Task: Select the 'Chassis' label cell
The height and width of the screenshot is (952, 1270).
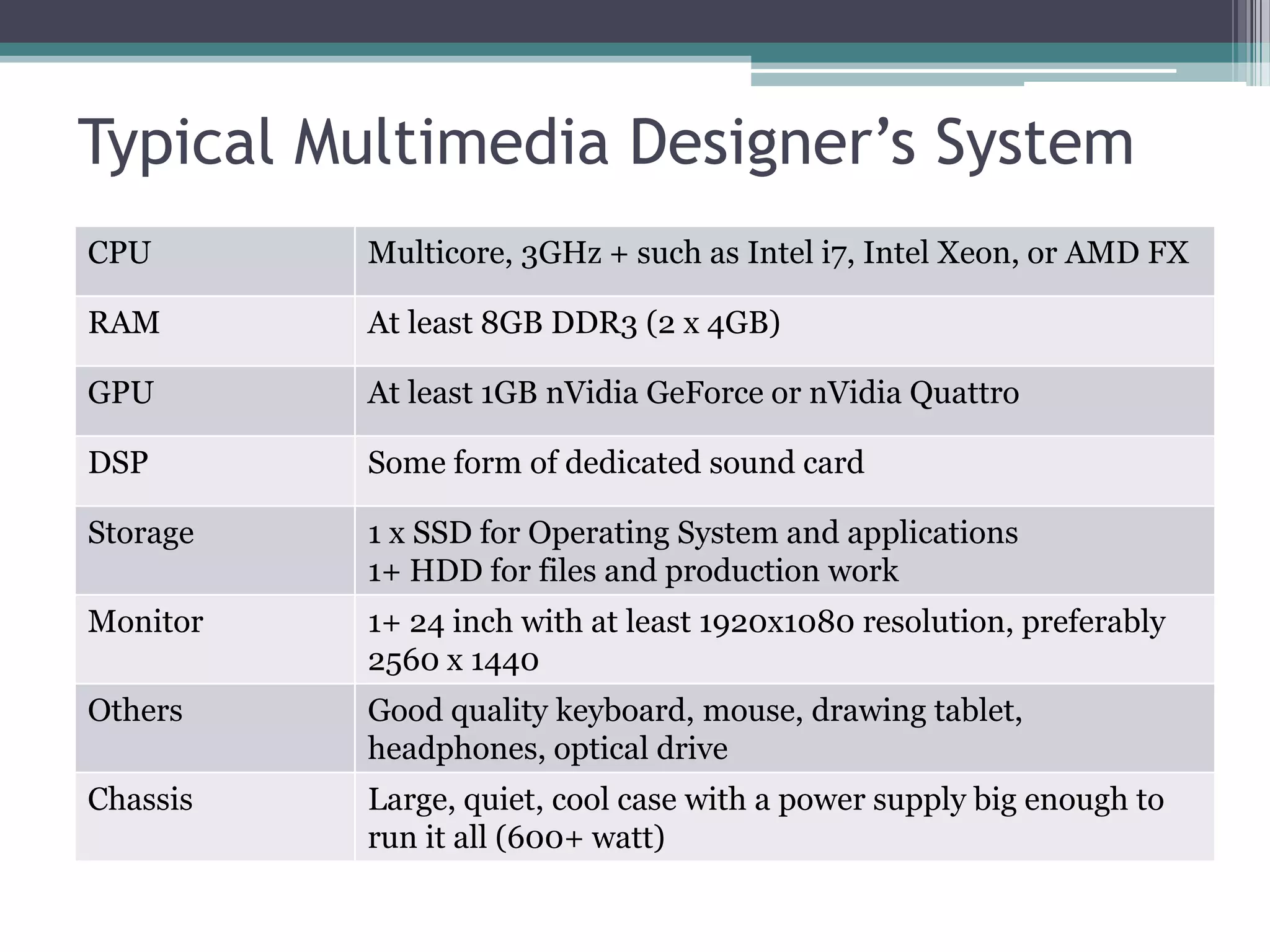Action: click(215, 816)
